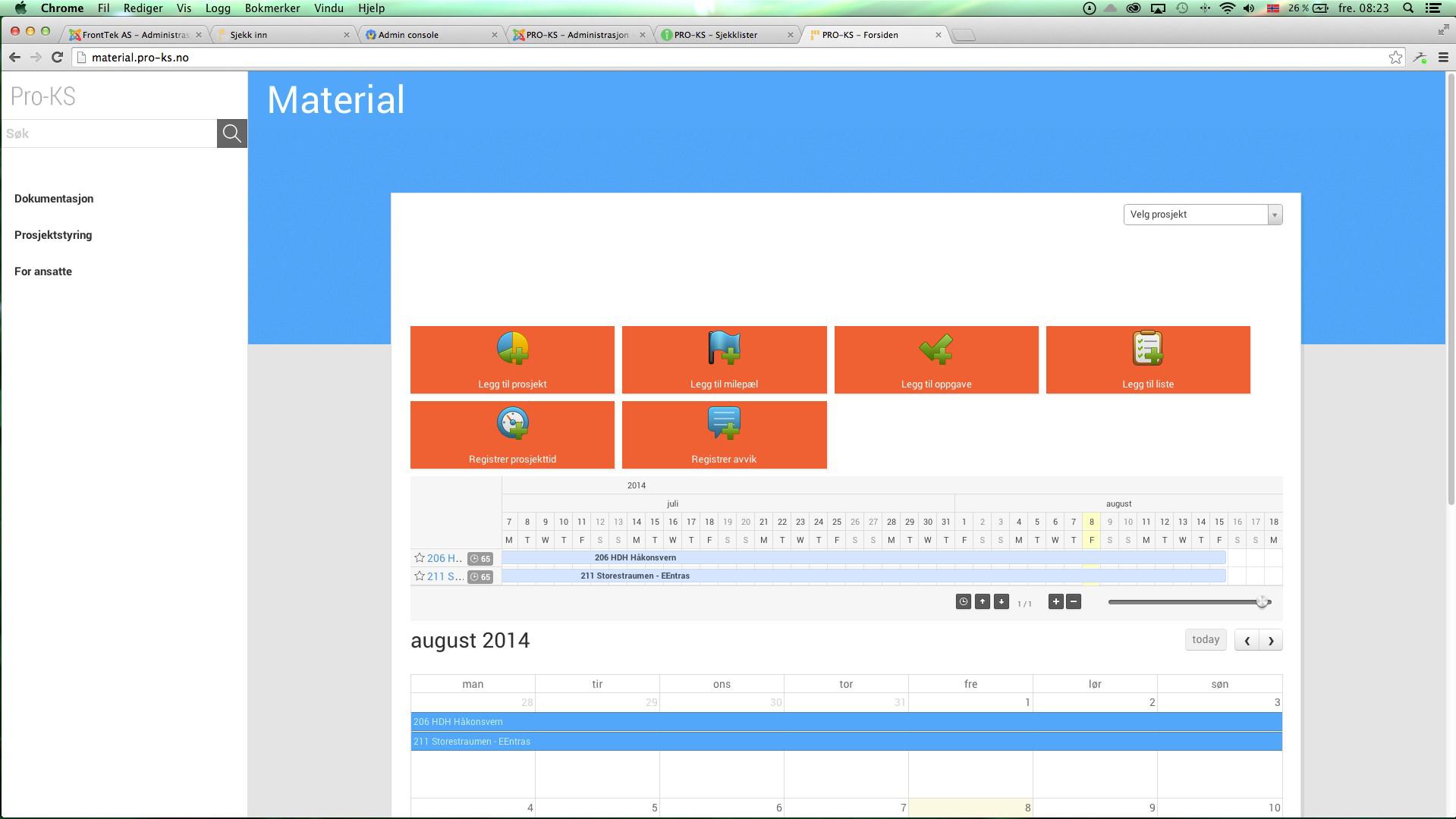Click the Gantt zoom slider handle
Viewport: 1456px width, 819px height.
(1262, 602)
